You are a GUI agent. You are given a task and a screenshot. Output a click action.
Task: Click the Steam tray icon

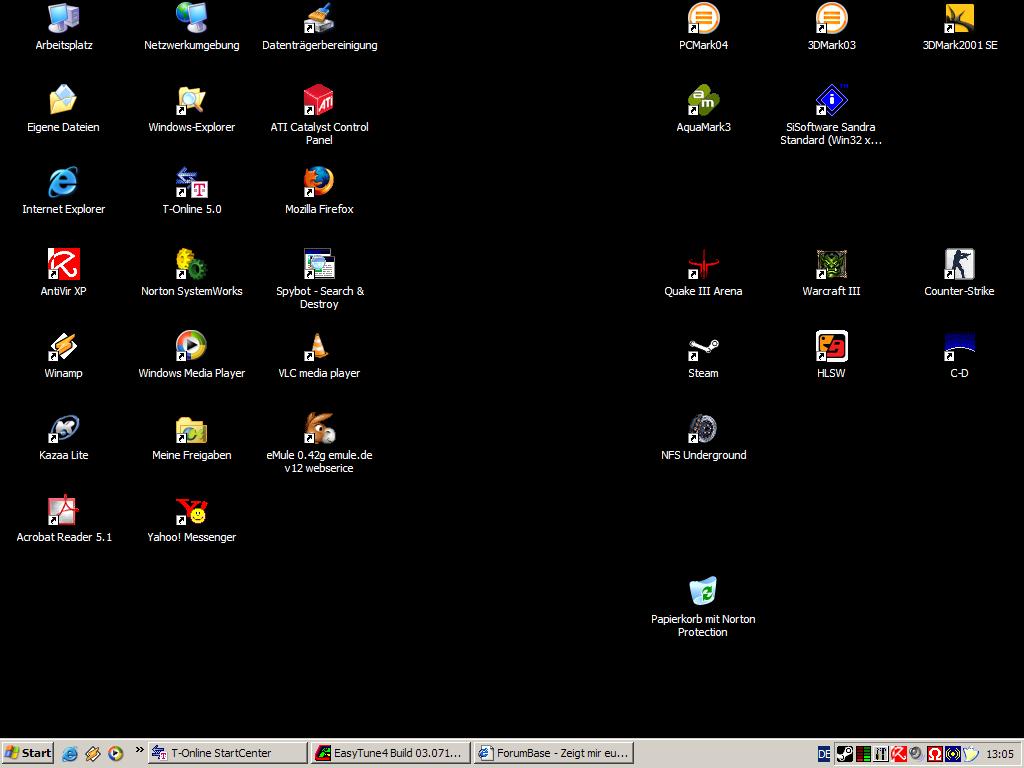click(844, 754)
